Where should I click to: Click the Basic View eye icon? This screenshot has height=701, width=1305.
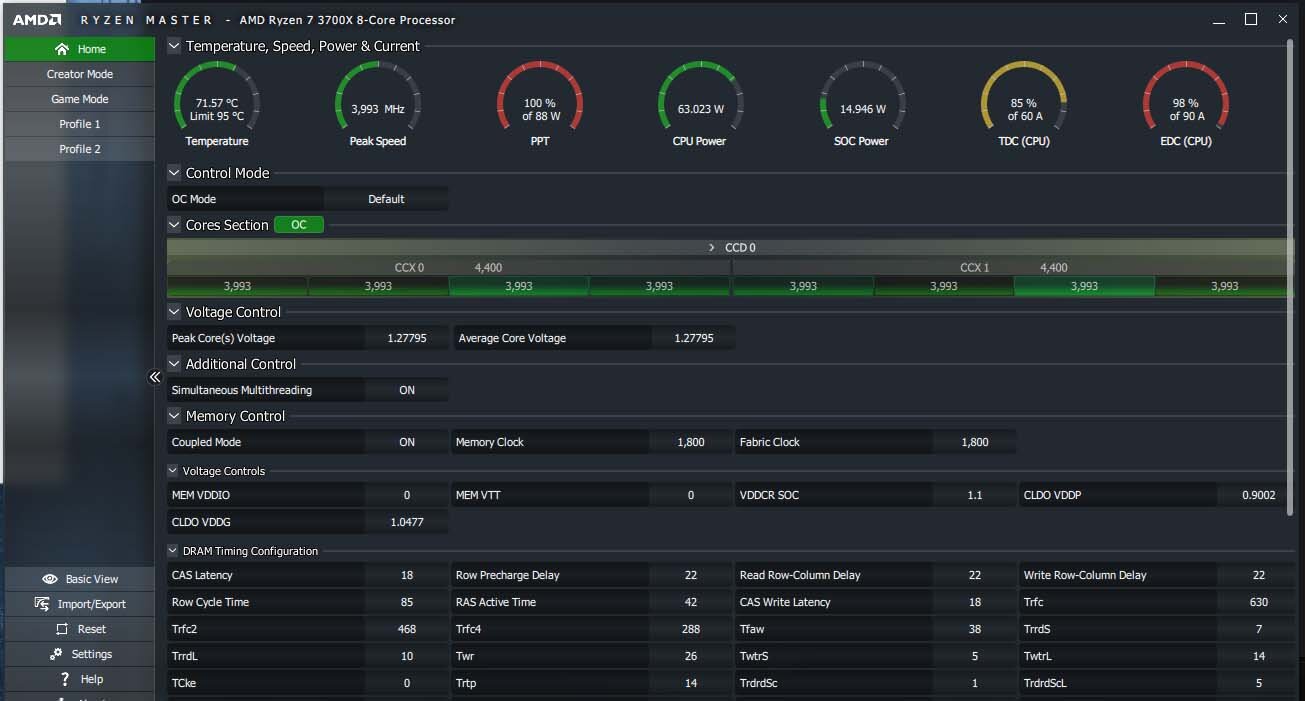pyautogui.click(x=50, y=579)
